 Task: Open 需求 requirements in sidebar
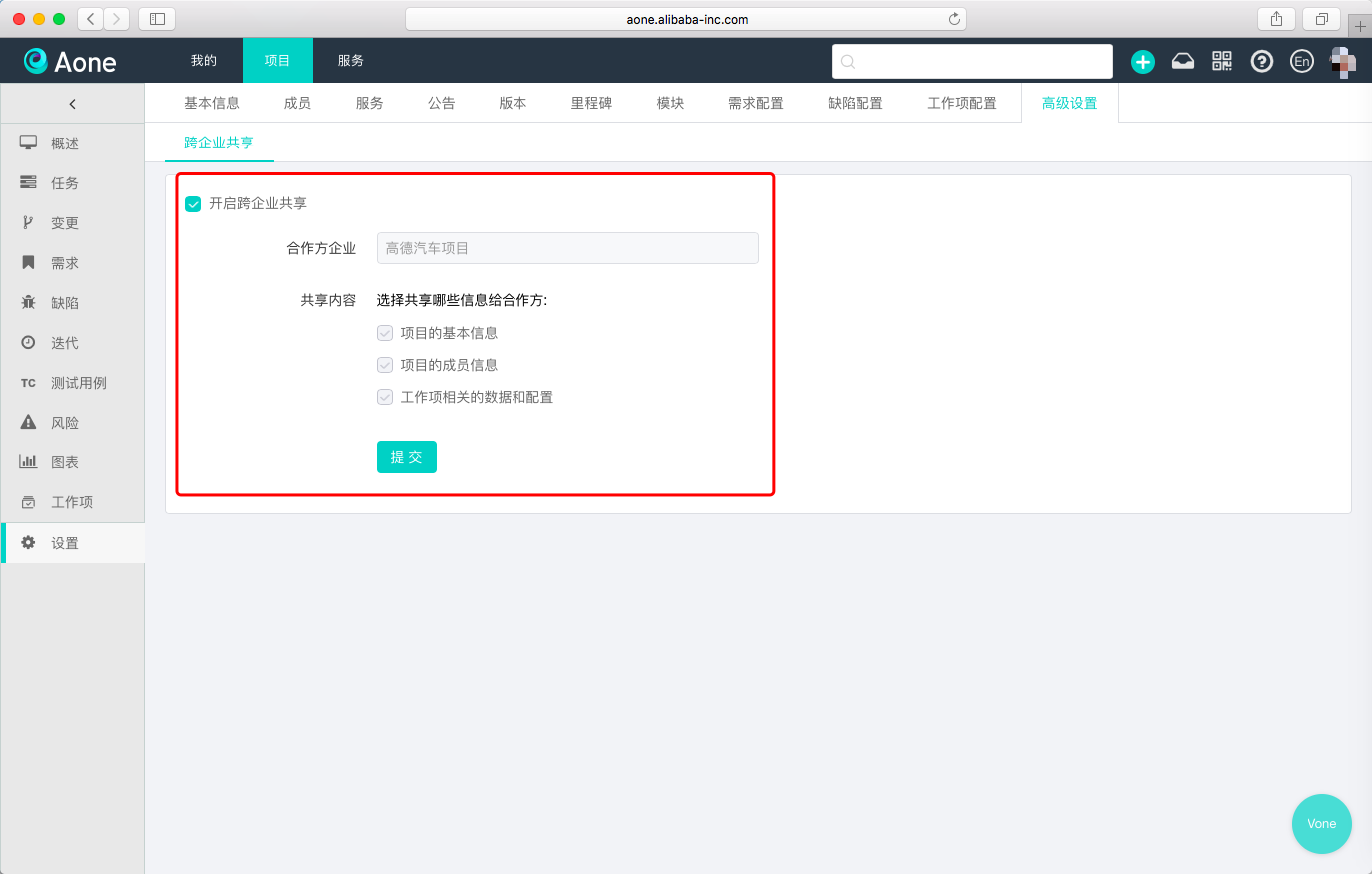tap(73, 263)
